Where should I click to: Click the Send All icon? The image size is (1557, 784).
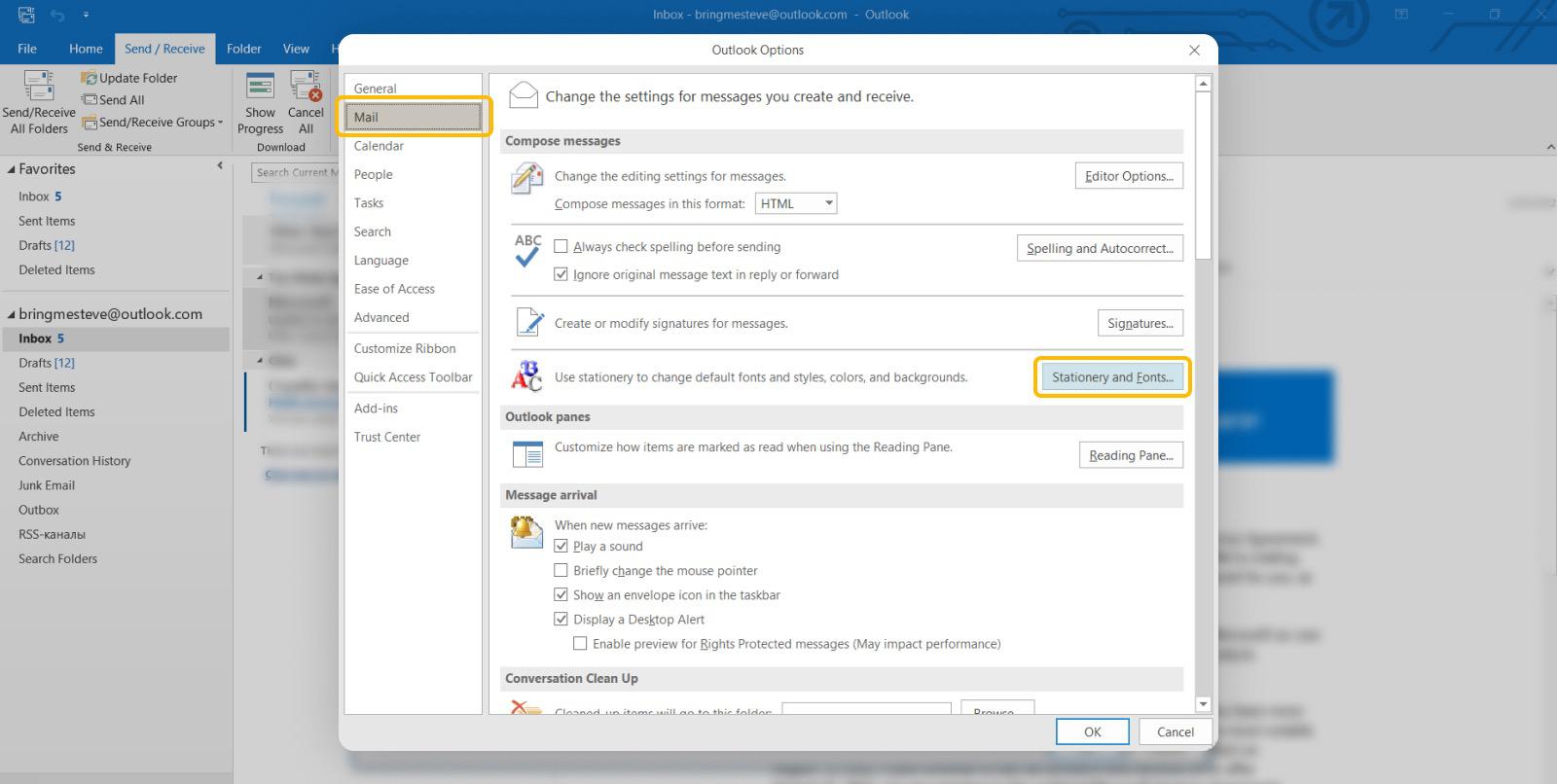90,99
